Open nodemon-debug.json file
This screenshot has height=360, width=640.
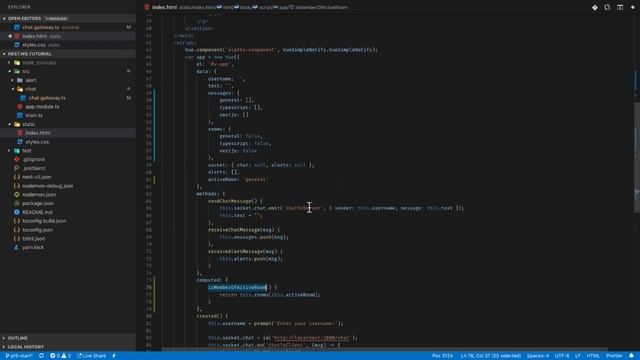click(x=48, y=186)
